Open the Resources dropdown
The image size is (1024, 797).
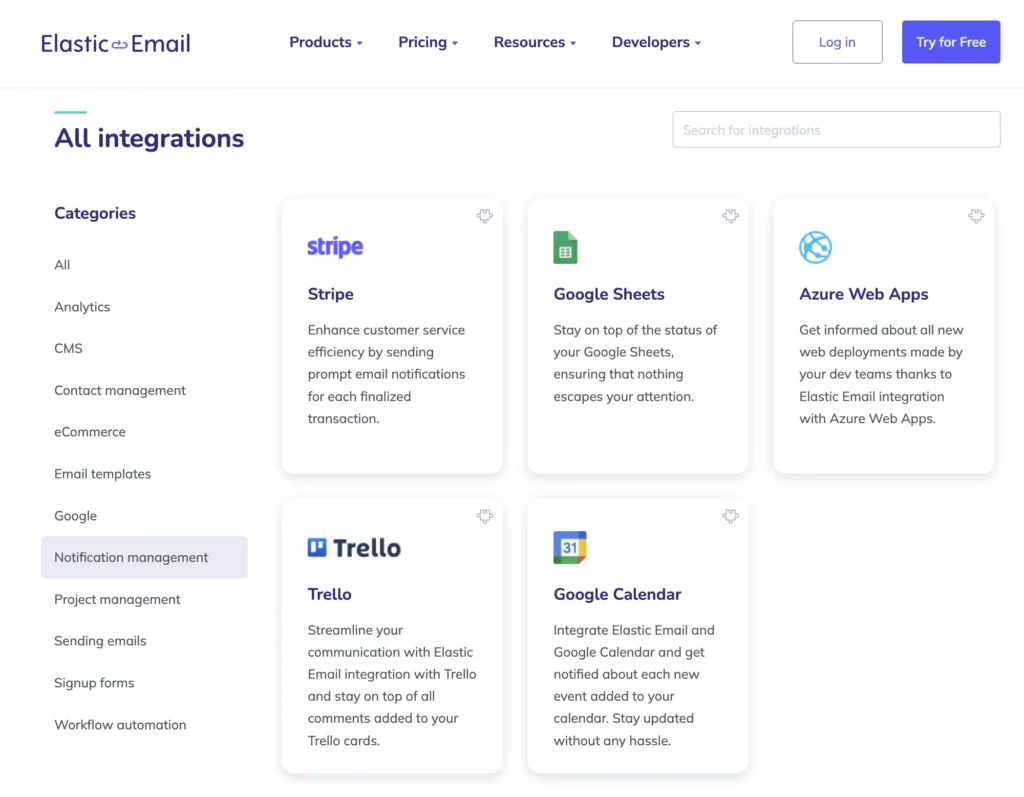point(535,42)
